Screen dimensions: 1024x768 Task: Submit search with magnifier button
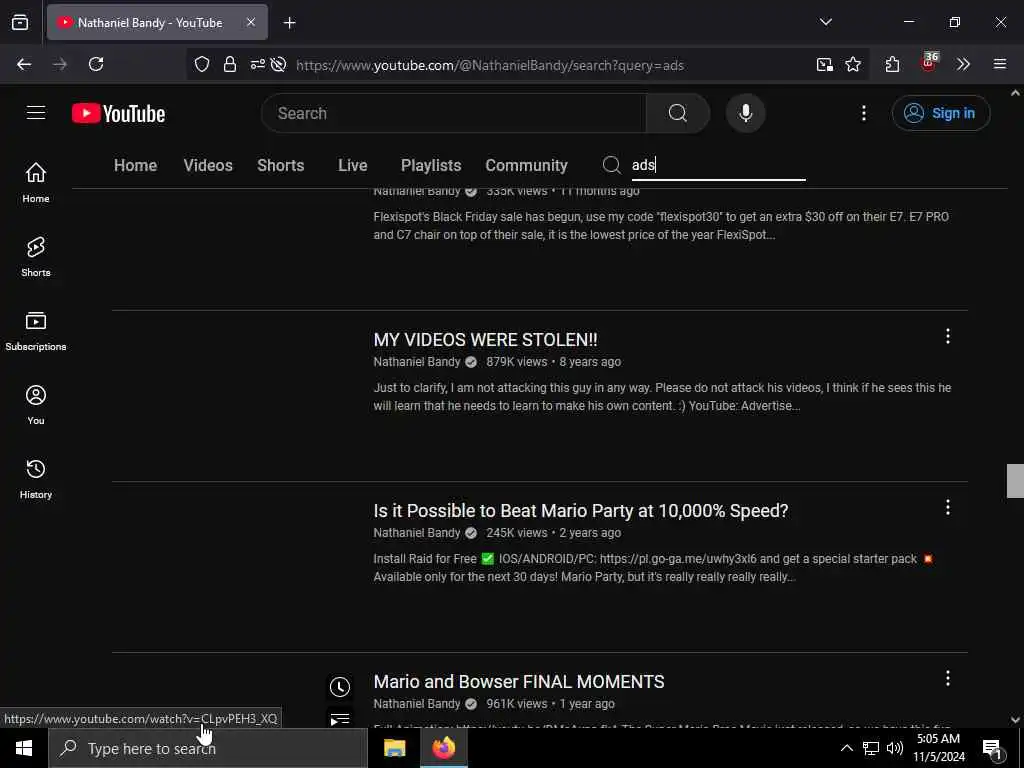coord(678,113)
